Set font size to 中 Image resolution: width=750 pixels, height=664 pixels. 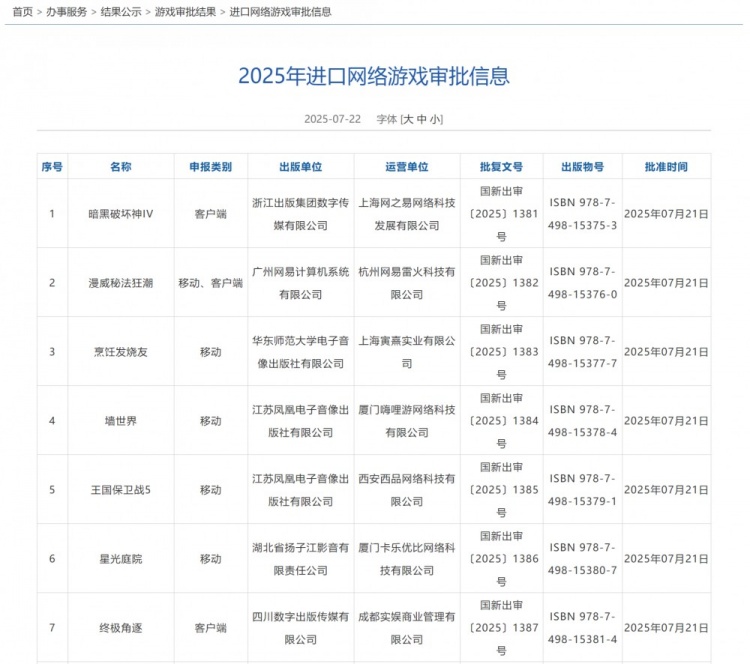pos(421,119)
